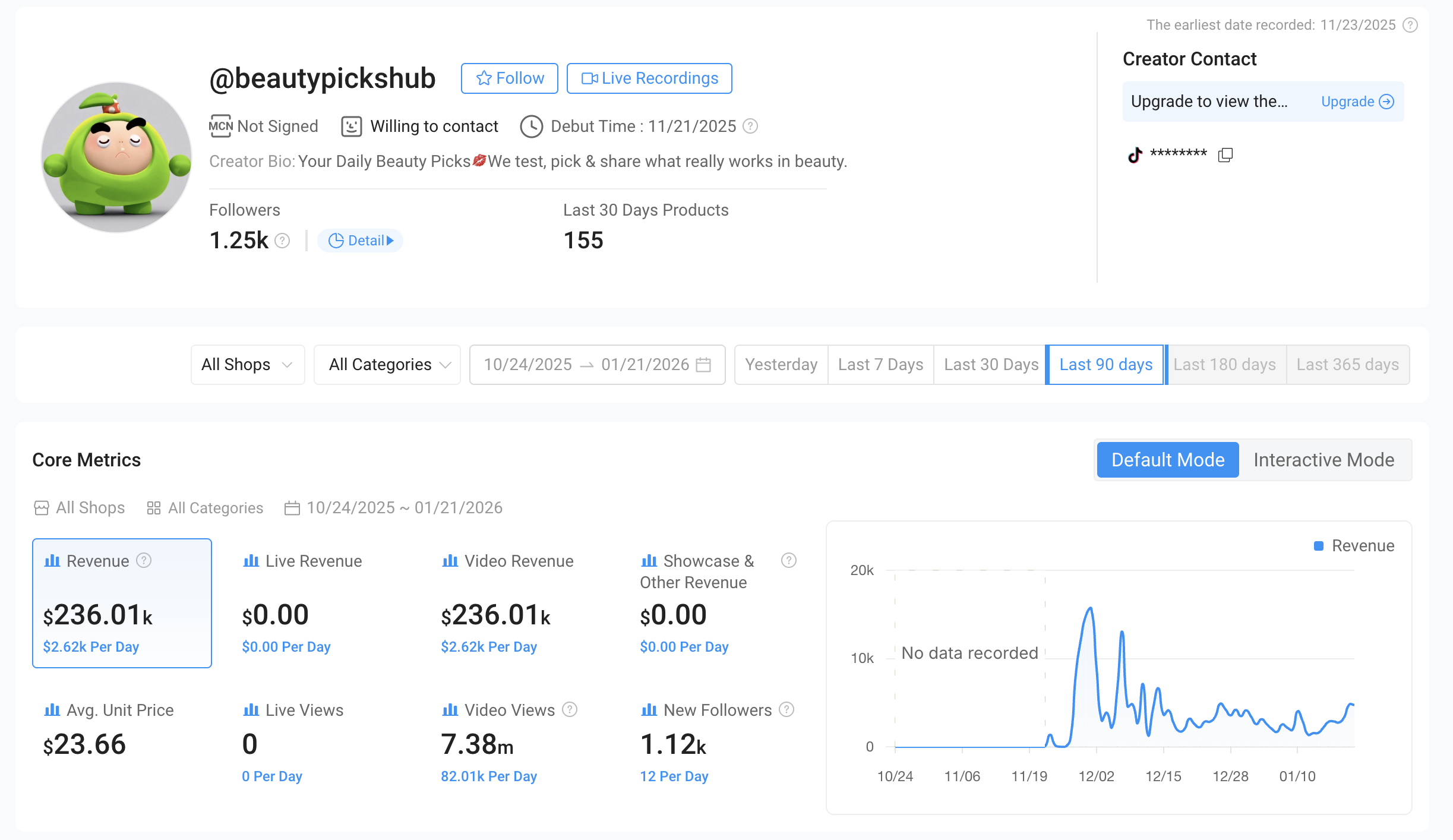Viewport: 1453px width, 840px height.
Task: Click the TikTok logo icon in Creator Contact
Action: coord(1135,155)
